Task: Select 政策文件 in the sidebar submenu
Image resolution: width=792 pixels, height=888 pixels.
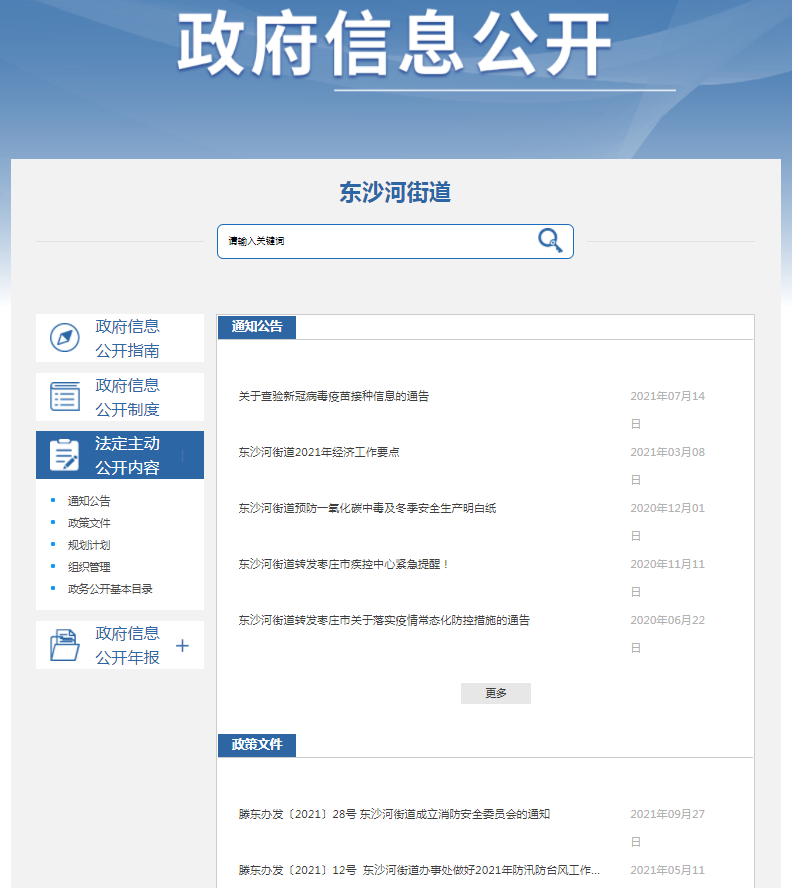Action: pos(89,523)
